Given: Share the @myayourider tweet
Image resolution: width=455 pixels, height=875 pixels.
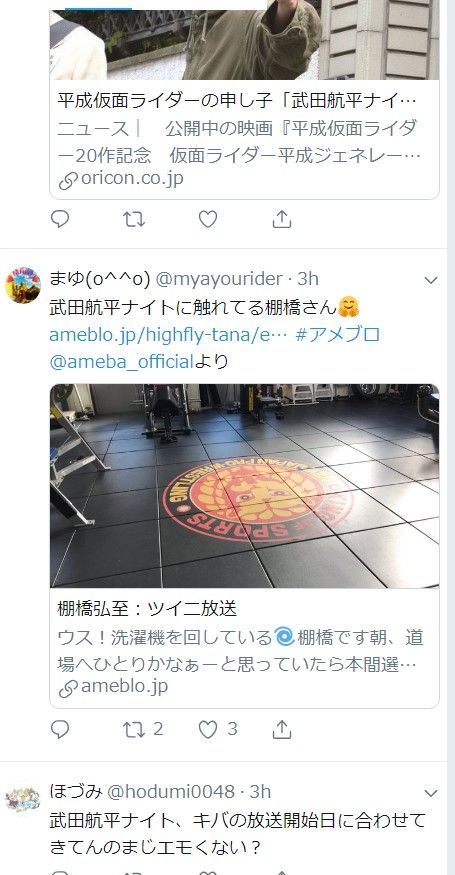Looking at the screenshot, I should (x=282, y=729).
